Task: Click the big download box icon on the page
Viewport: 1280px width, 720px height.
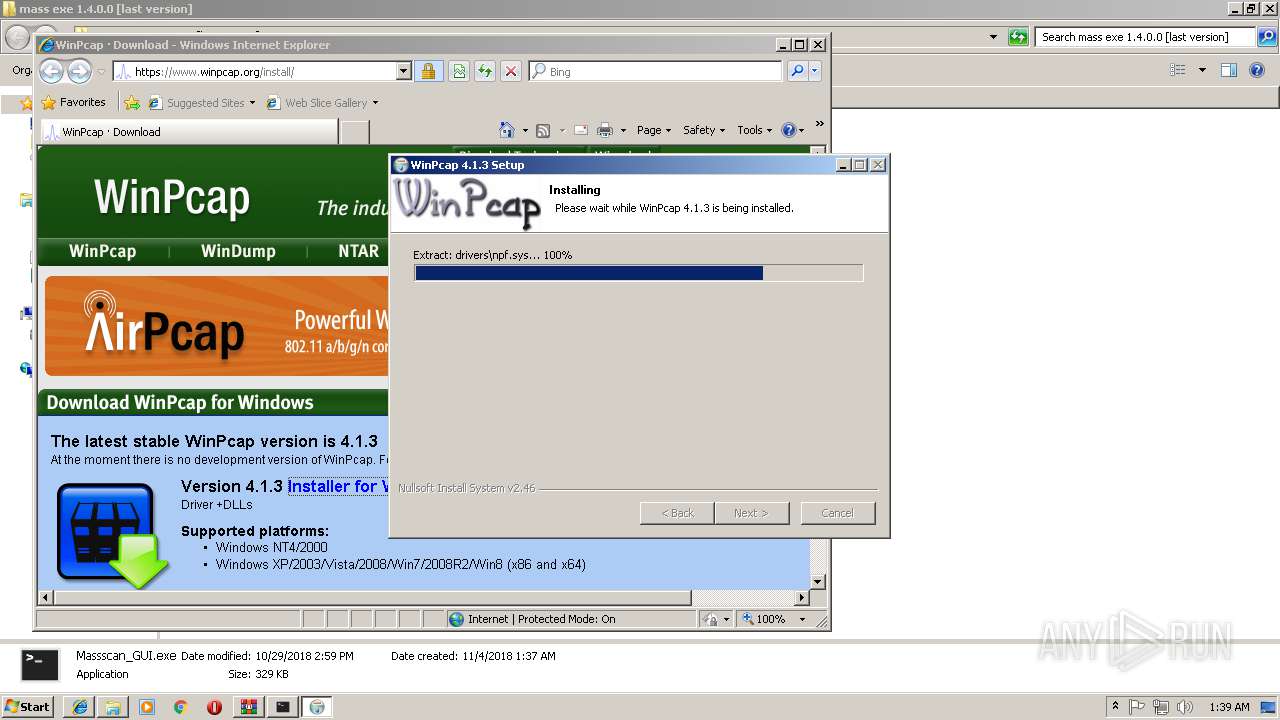Action: tap(111, 535)
